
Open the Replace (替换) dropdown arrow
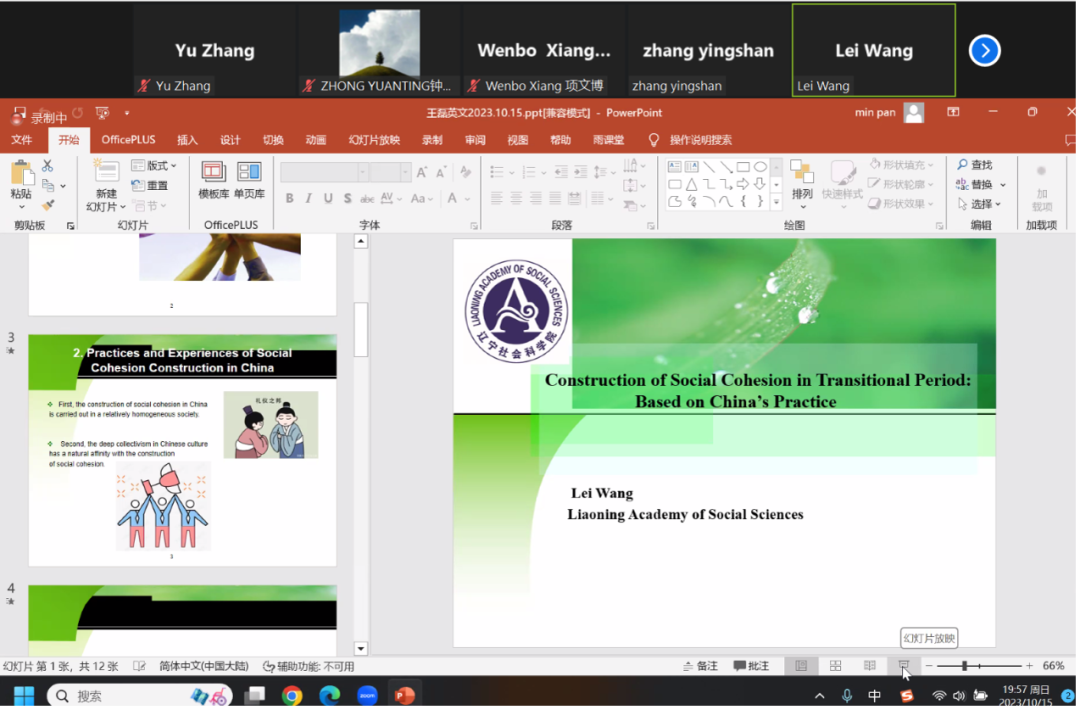tap(1003, 185)
